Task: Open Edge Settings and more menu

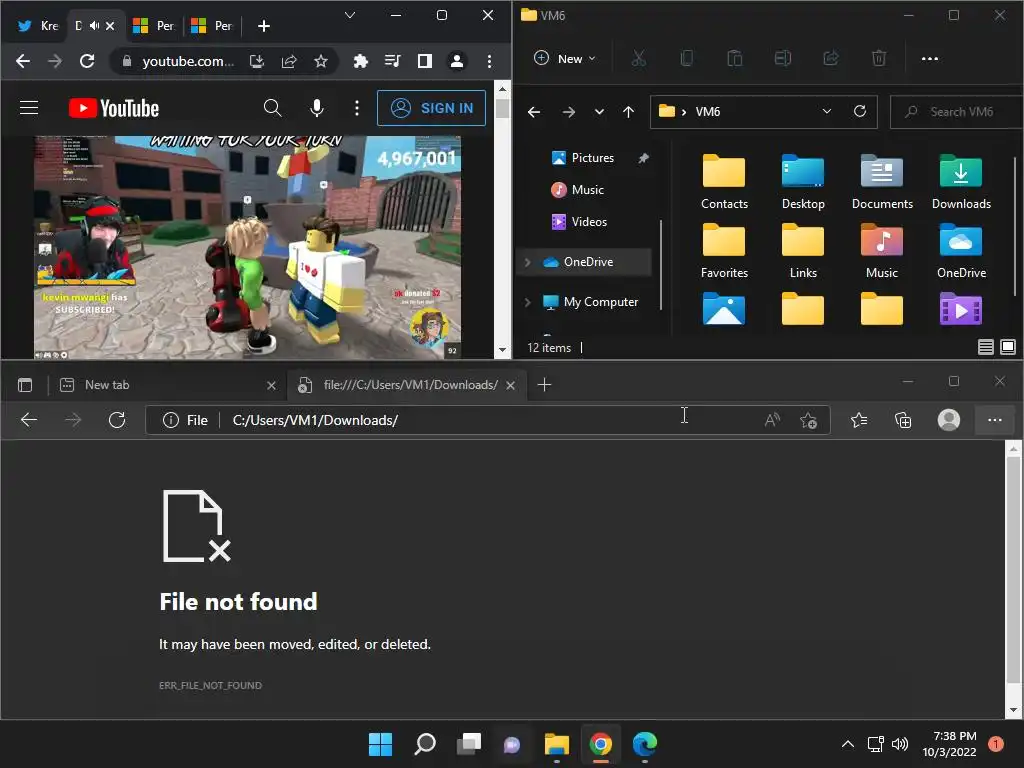Action: [994, 420]
